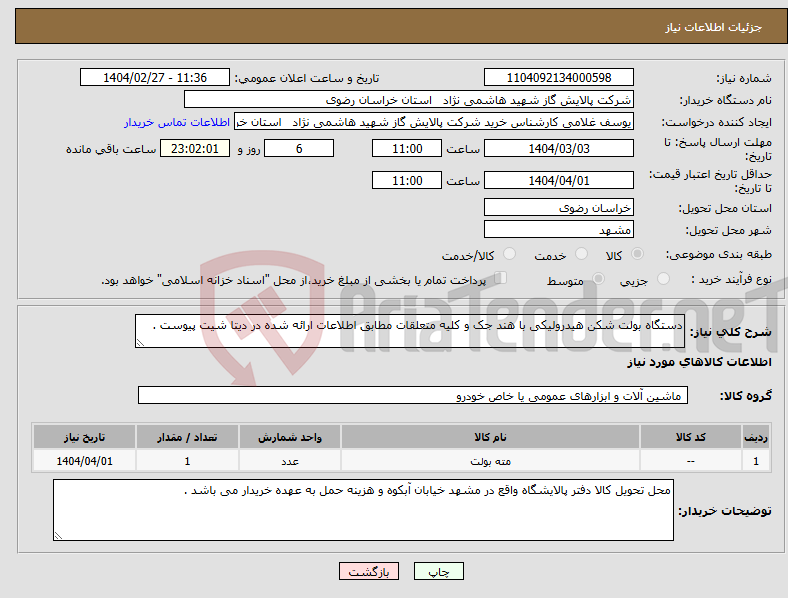Viewport: 788px width, 598px height.
Task: Toggle the اسناد خزانه اسلامی payment checkbox
Action: (x=501, y=278)
